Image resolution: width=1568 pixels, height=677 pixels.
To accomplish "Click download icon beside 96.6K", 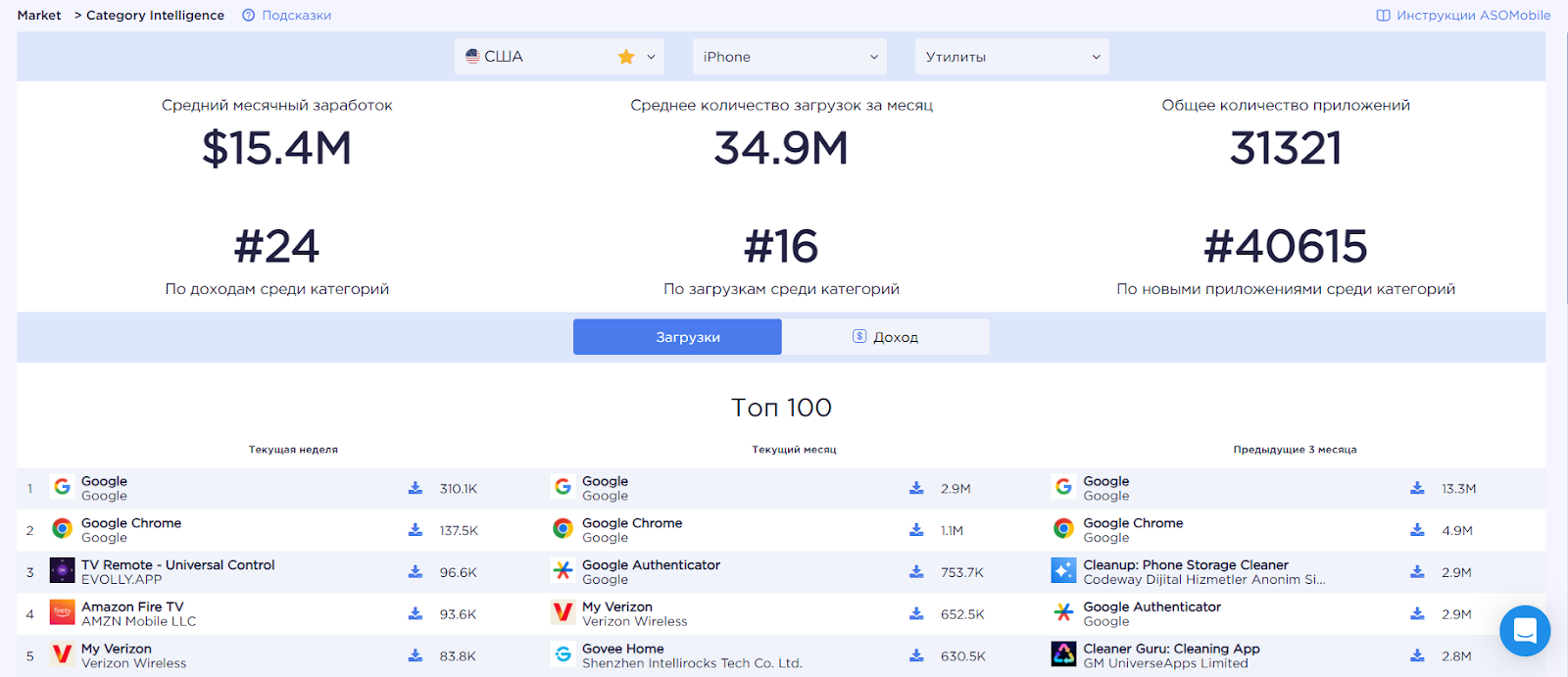I will click(416, 572).
